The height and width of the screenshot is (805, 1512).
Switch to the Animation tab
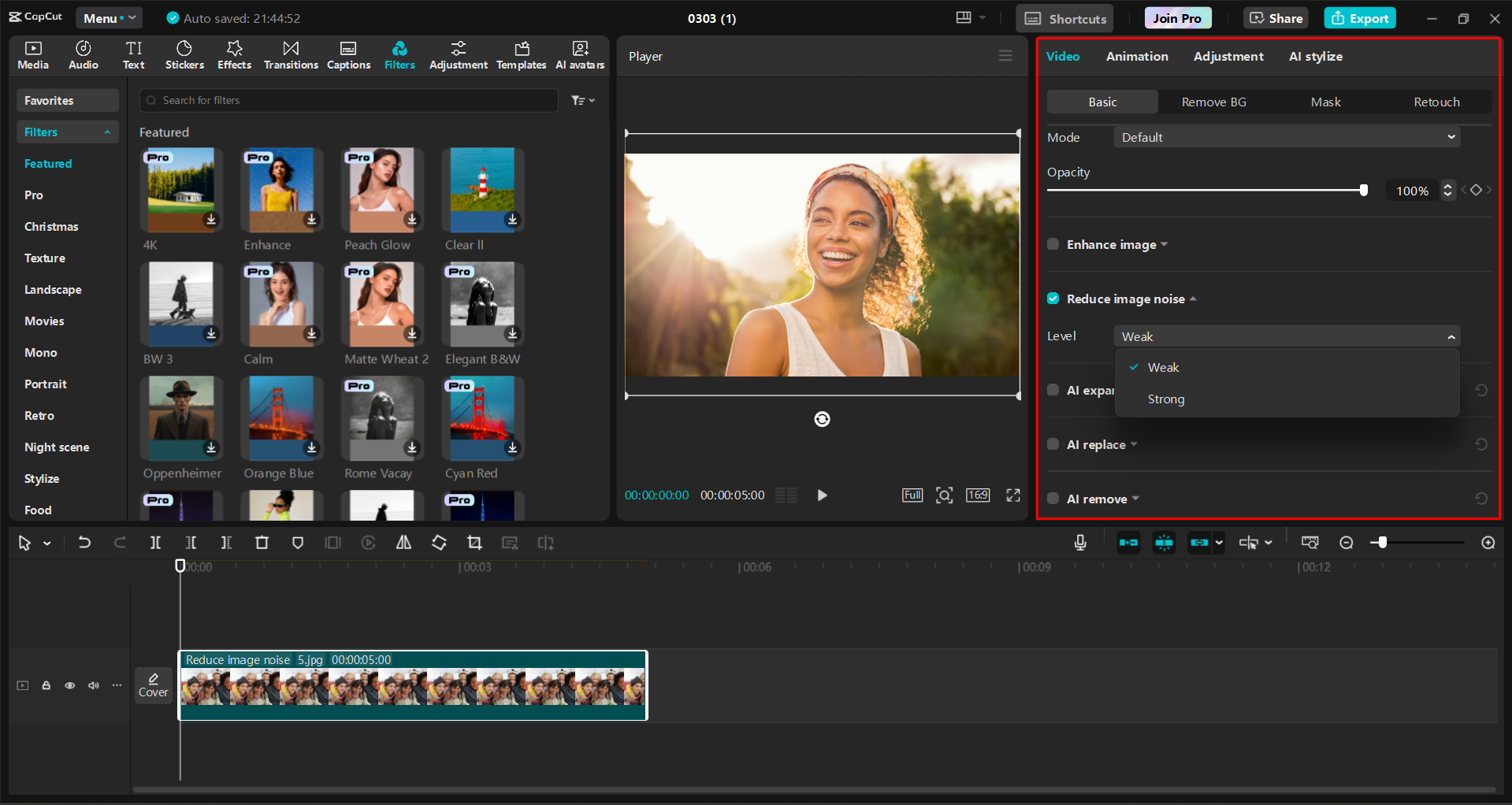point(1137,56)
